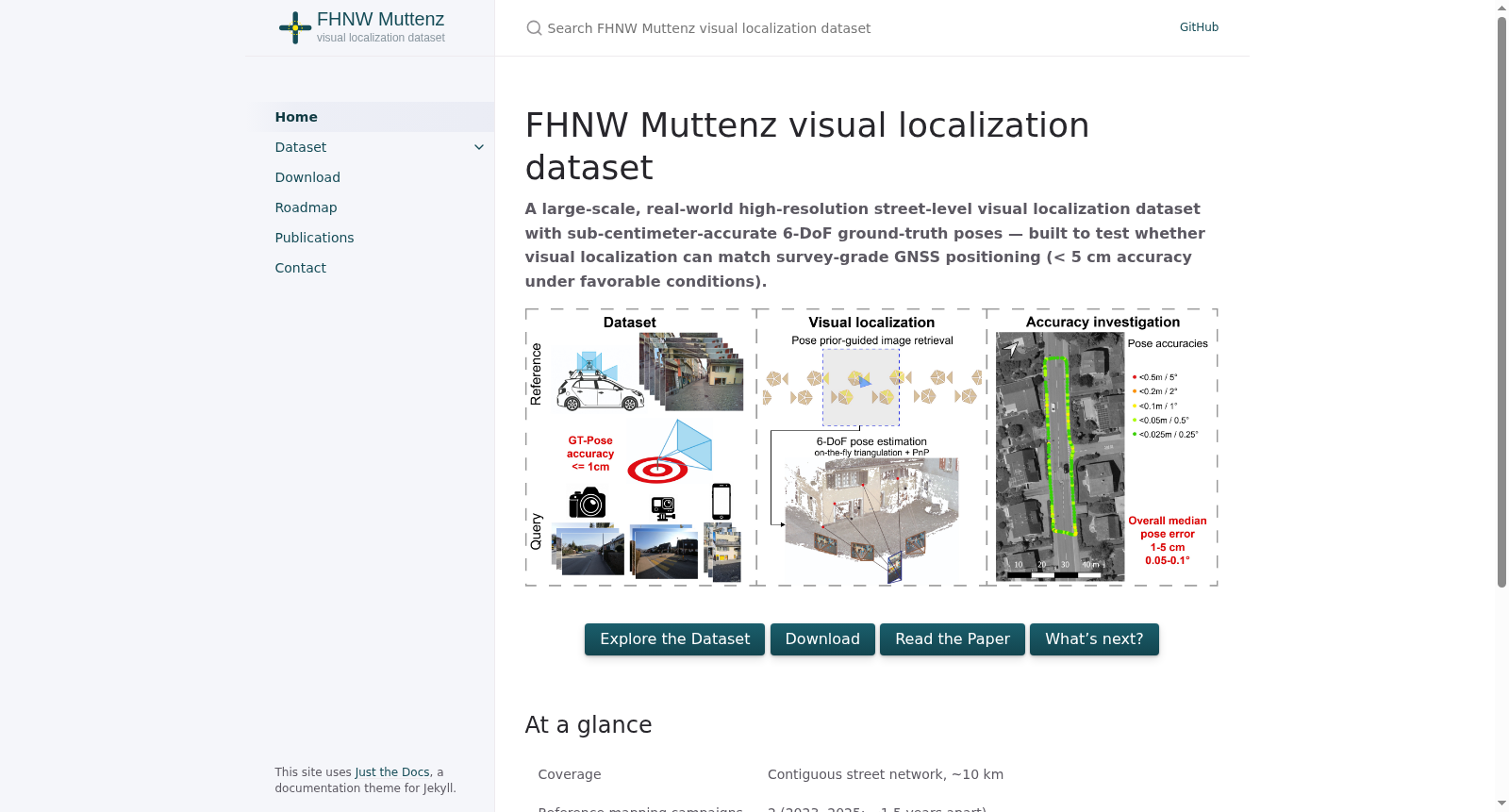1509x812 pixels.
Task: Click the scrollbar down arrow
Action: pos(1501,804)
